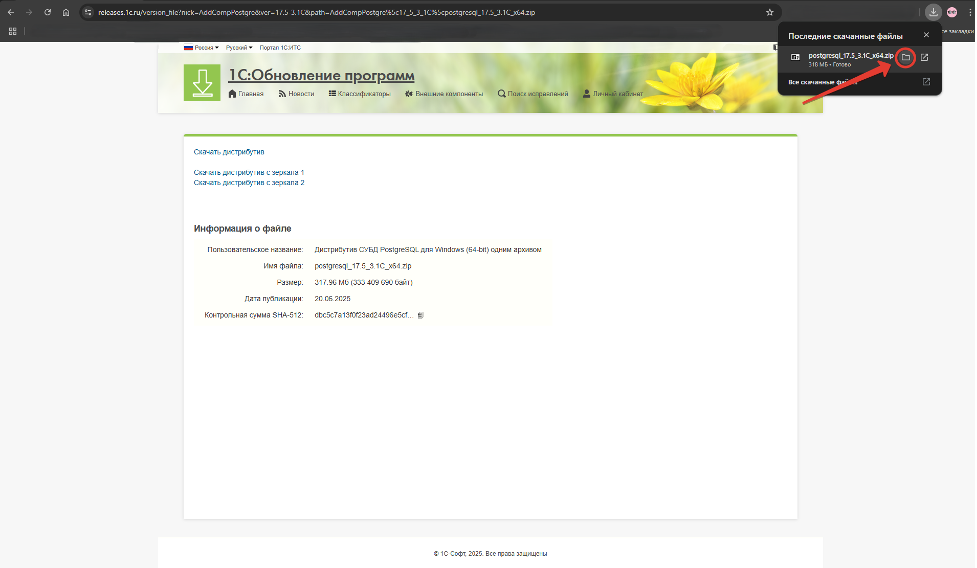
Task: Go to the browser home page
Action: [x=65, y=12]
